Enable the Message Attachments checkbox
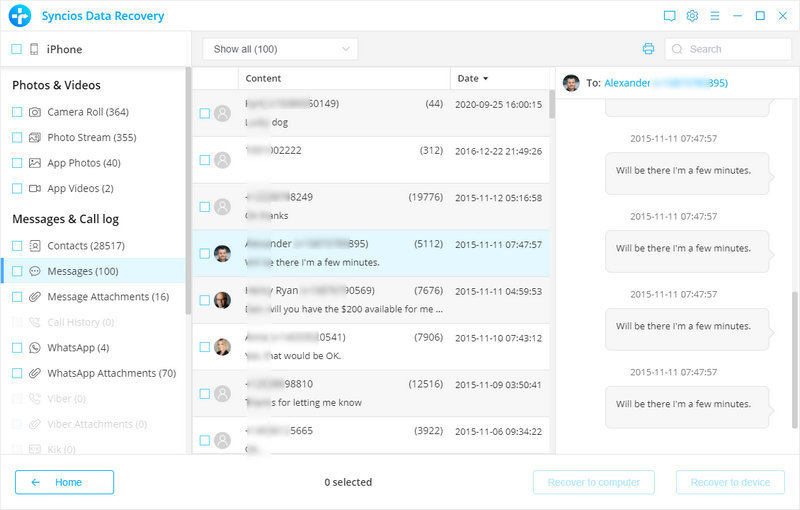 tap(17, 297)
